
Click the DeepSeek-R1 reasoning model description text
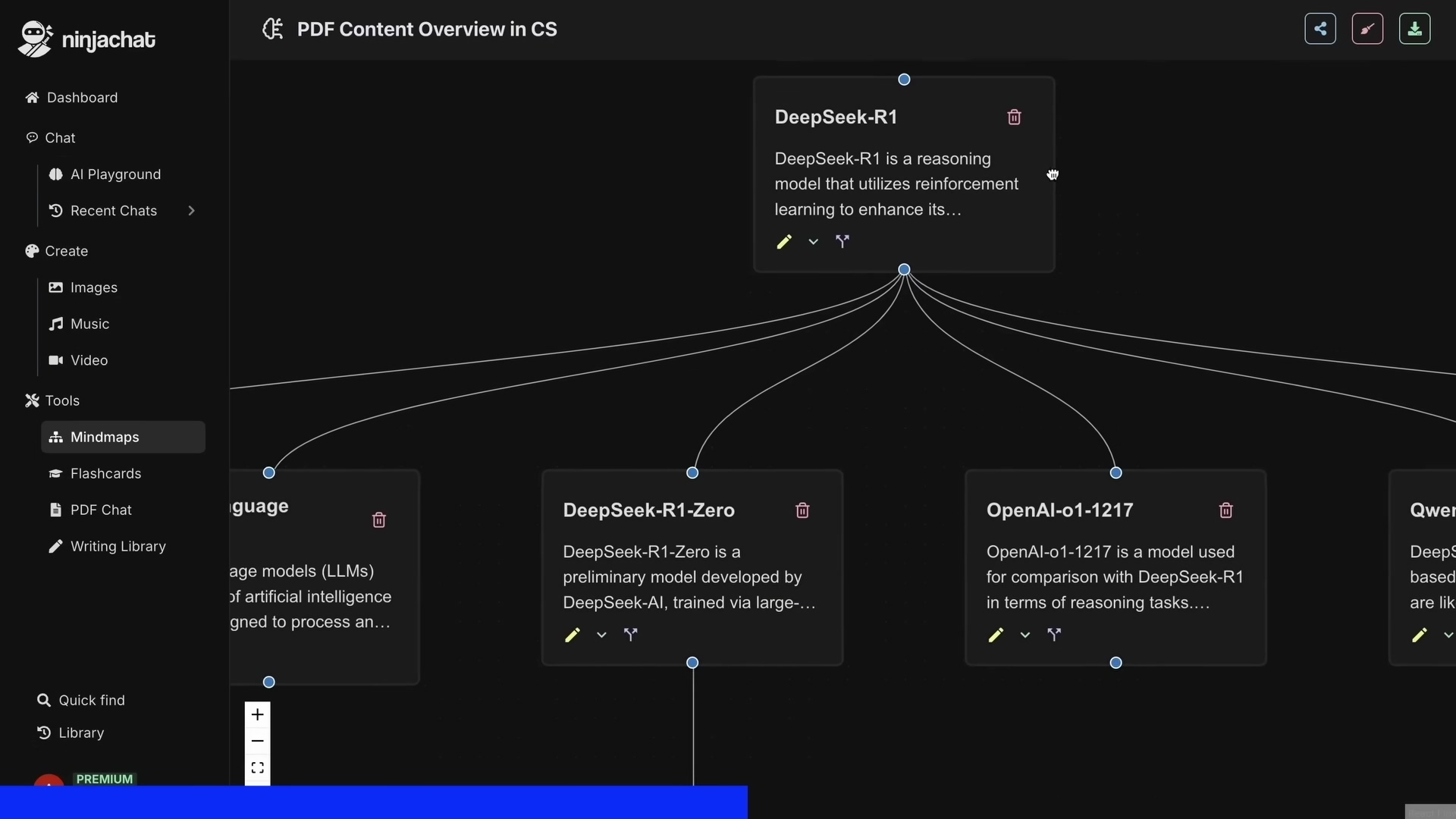[896, 184]
